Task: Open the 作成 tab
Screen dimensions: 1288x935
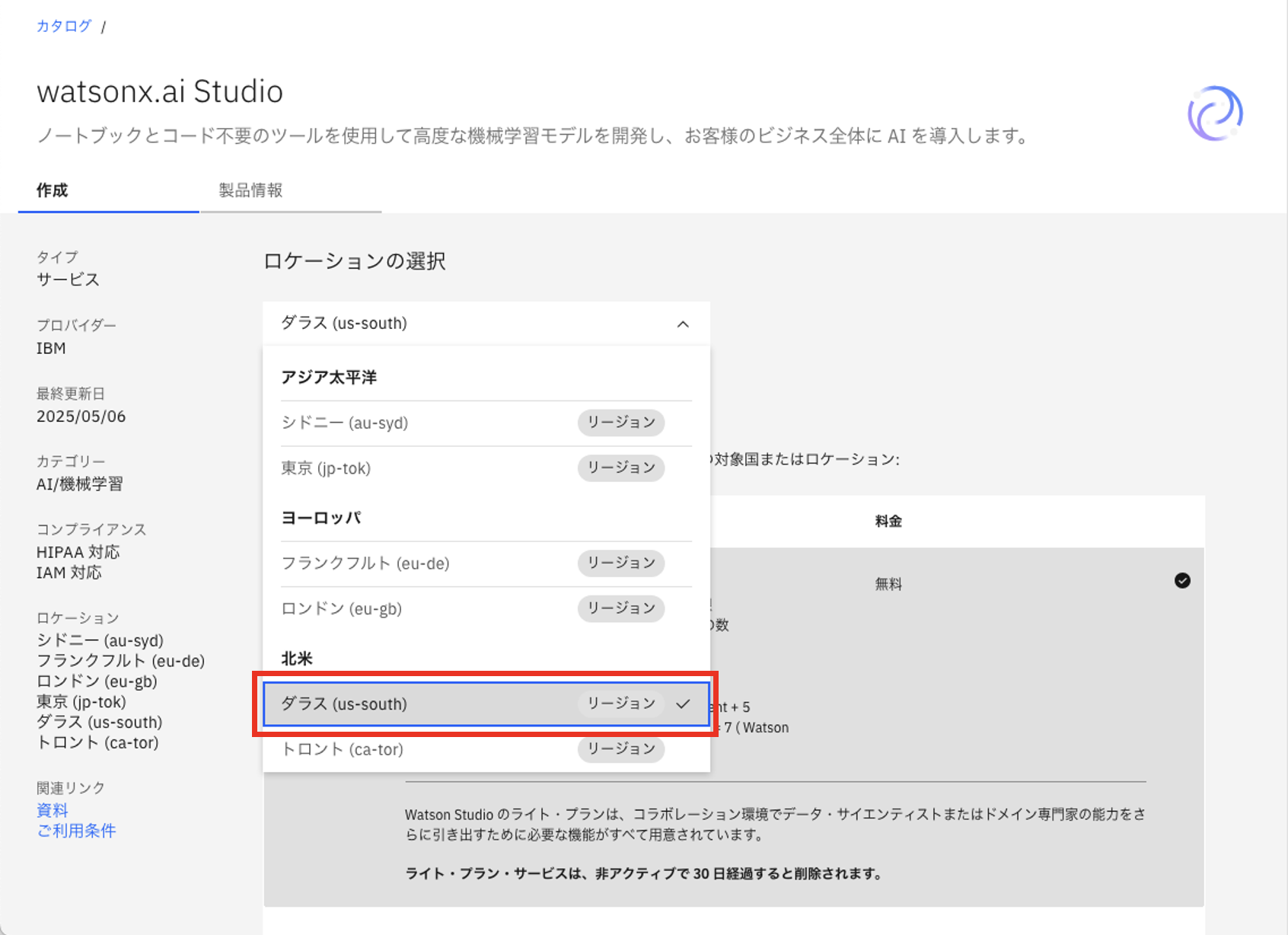Action: point(53,190)
